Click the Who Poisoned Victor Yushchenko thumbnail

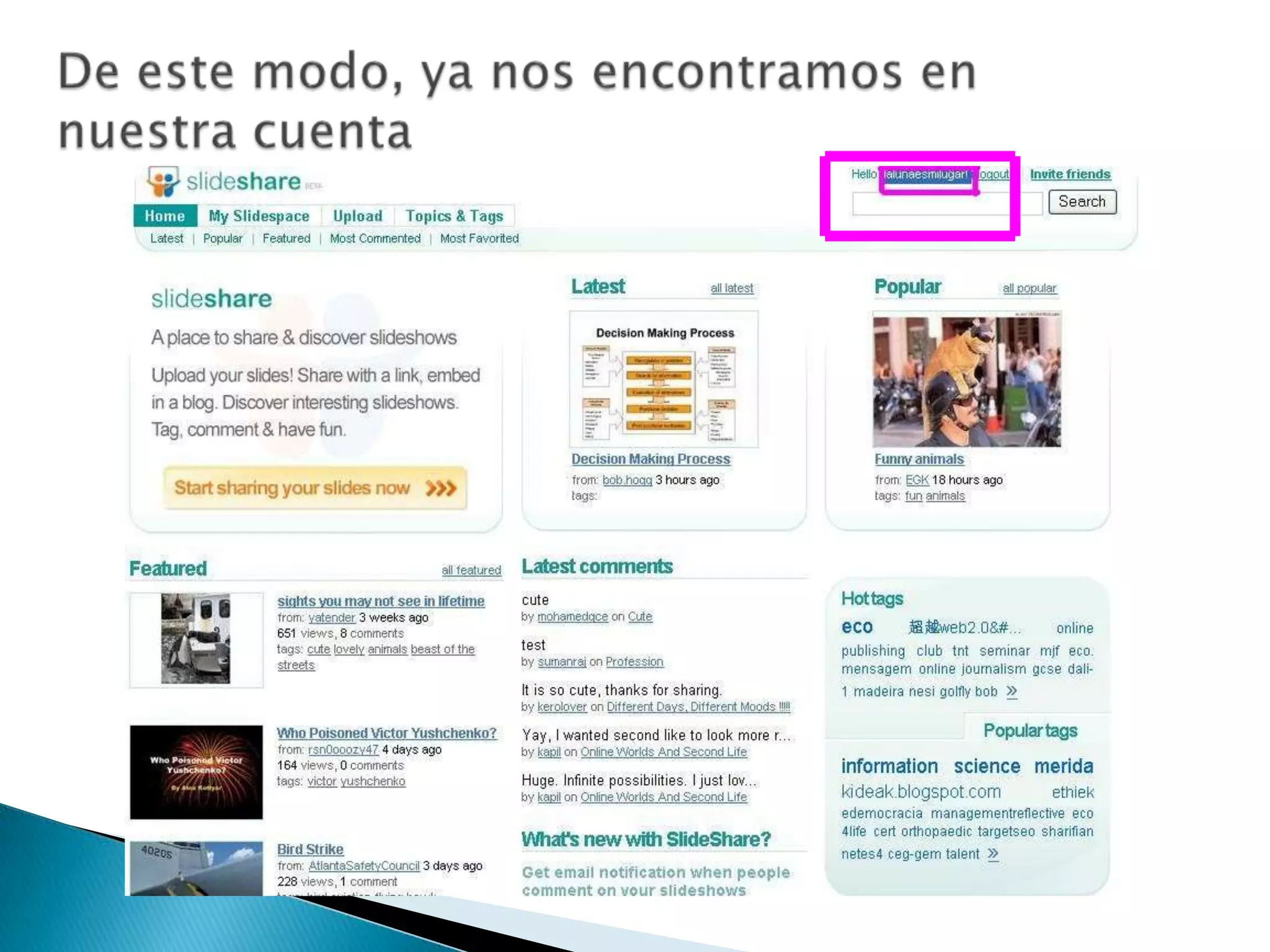tap(196, 772)
